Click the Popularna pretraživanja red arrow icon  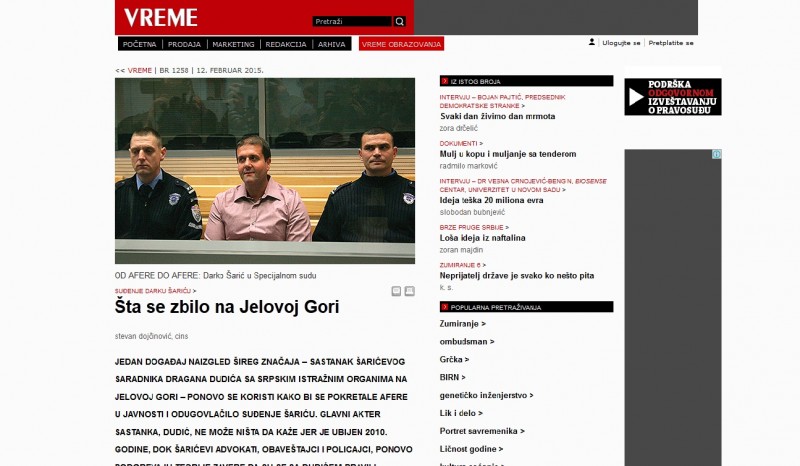coord(444,307)
